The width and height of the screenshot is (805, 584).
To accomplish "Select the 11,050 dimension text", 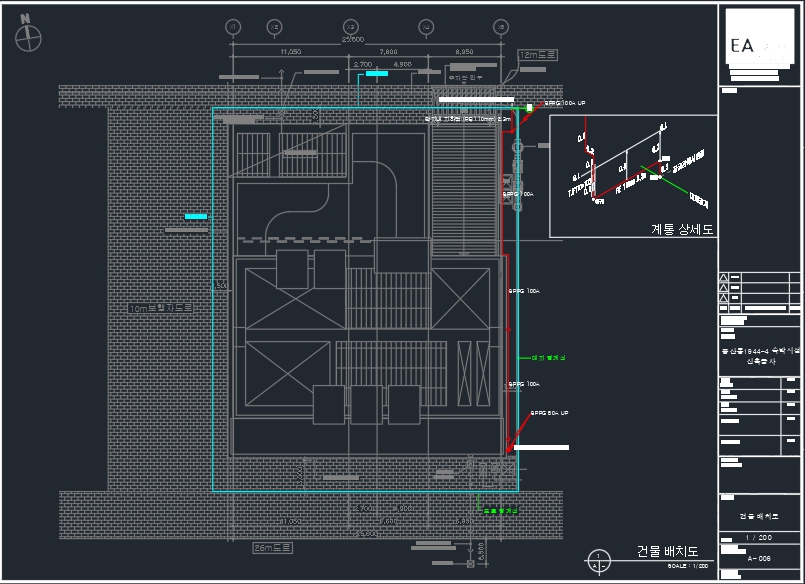I will pos(291,50).
